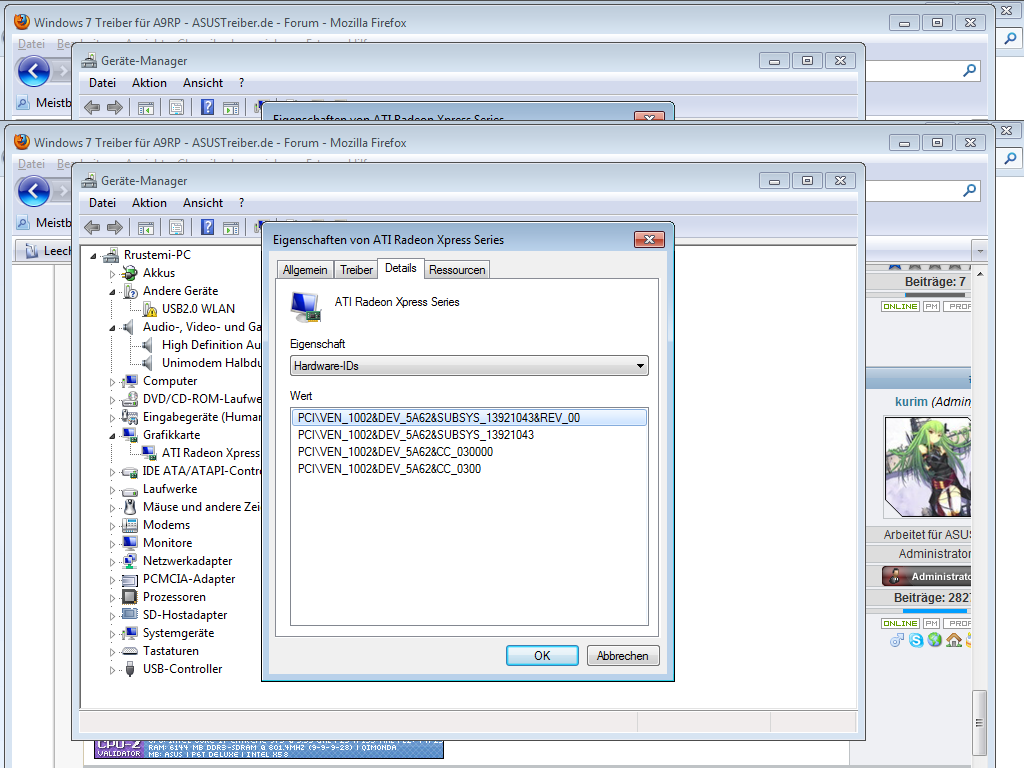Open kurim's homepage house icon
This screenshot has height=768, width=1024.
(x=954, y=640)
